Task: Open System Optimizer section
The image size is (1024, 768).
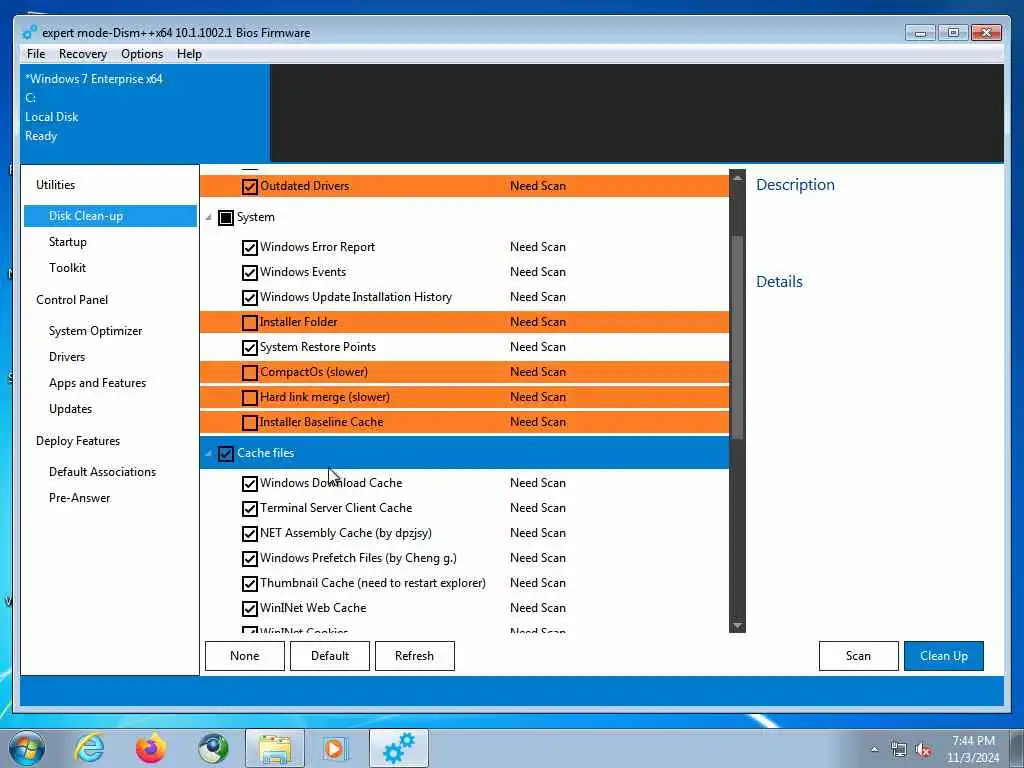Action: tap(95, 331)
